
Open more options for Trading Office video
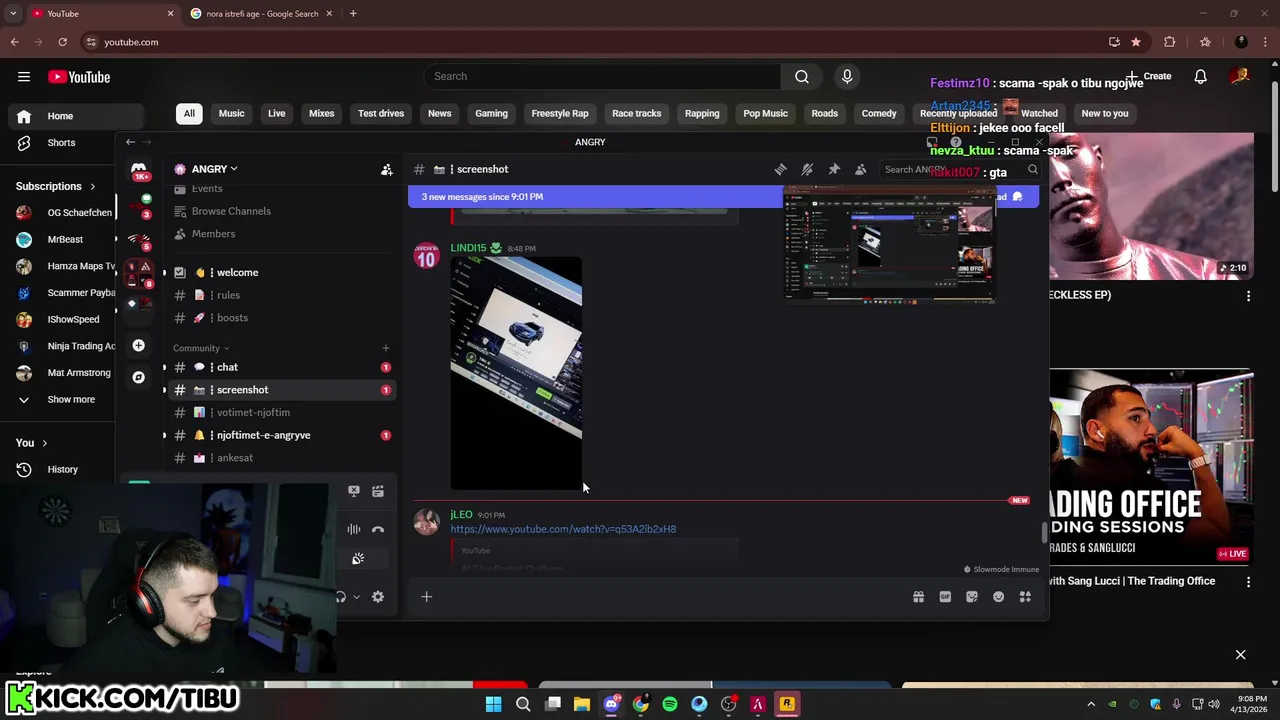[1248, 581]
